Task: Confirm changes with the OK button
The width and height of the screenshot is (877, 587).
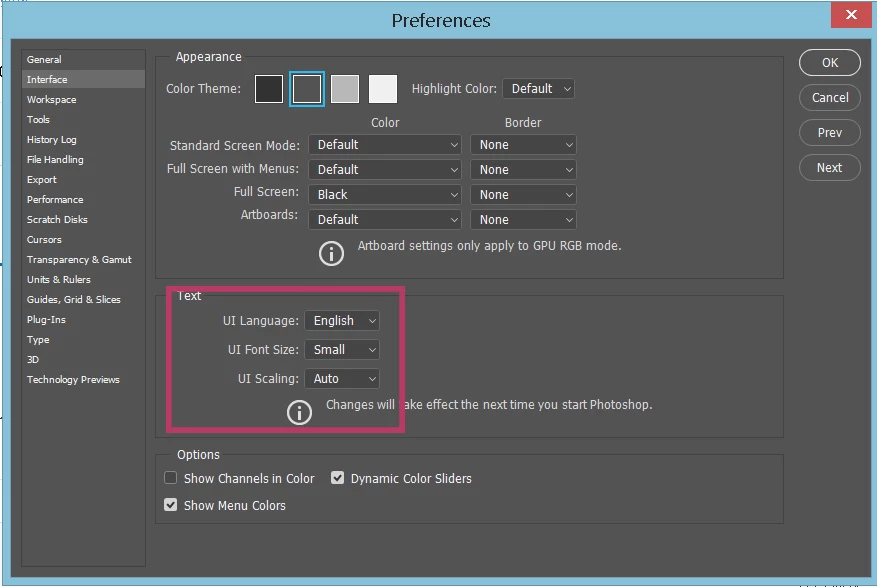Action: point(829,63)
